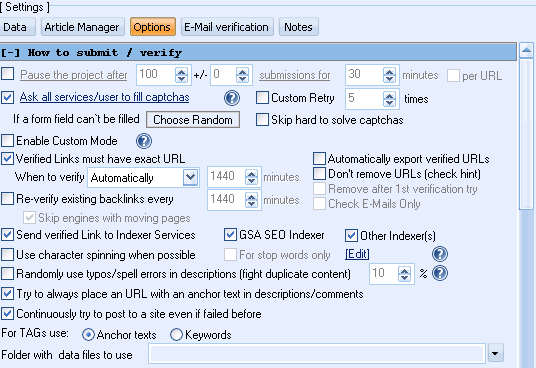Adjust the submissions count 100 stepper
This screenshot has height=368, width=536.
click(x=182, y=75)
